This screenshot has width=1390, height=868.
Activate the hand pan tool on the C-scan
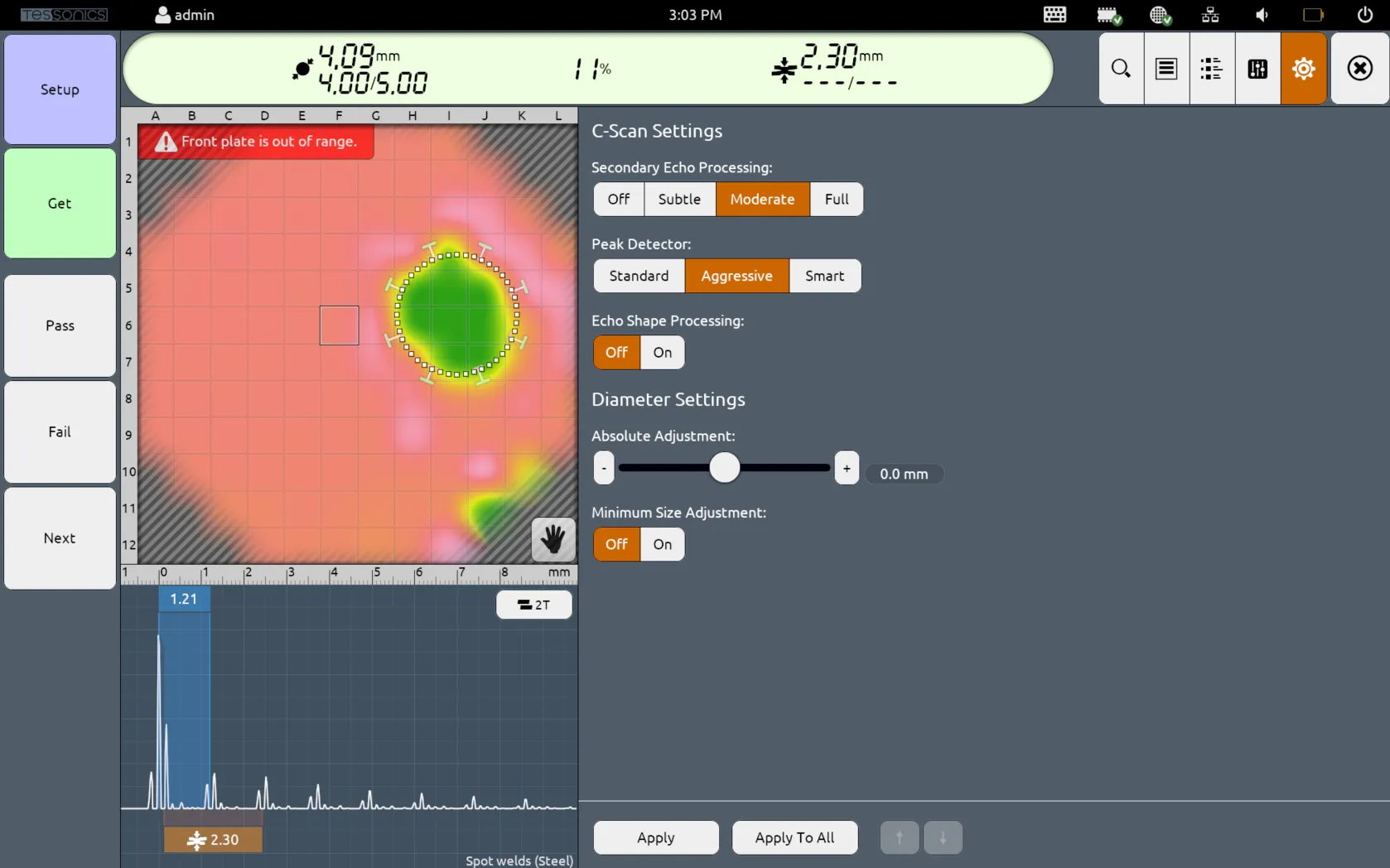point(553,540)
